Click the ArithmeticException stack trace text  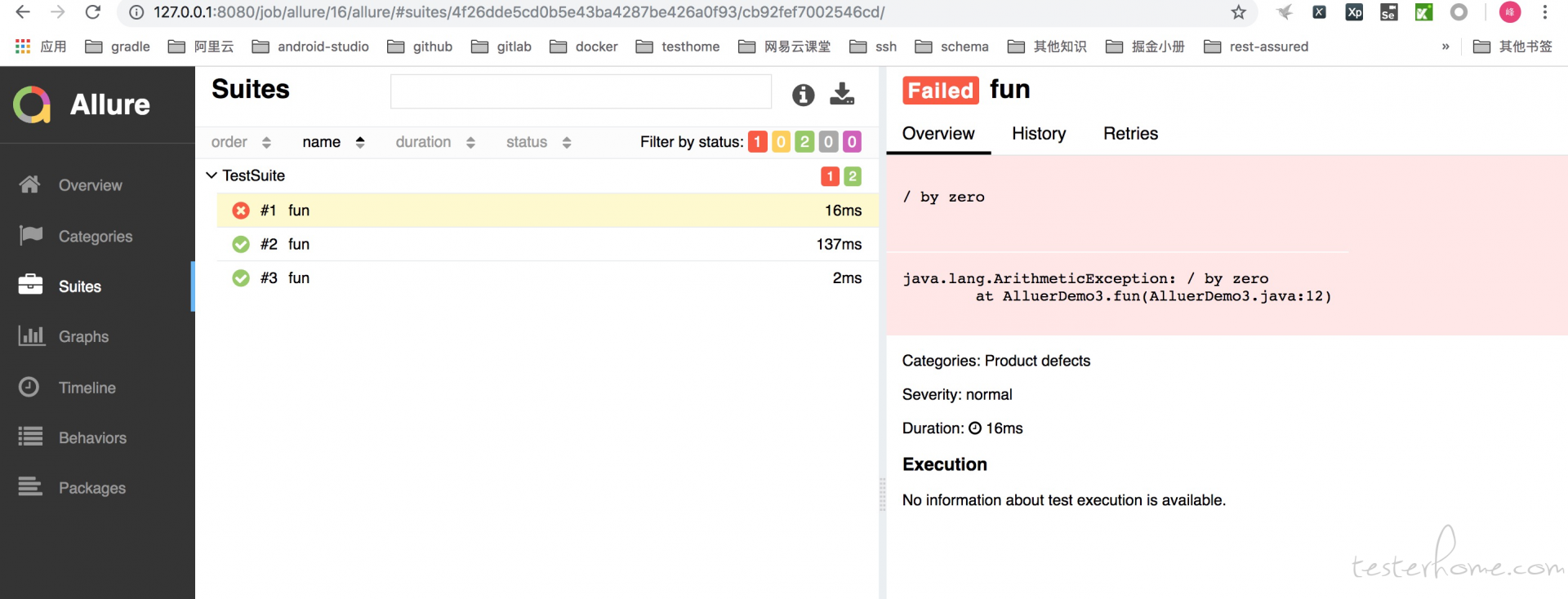1117,287
